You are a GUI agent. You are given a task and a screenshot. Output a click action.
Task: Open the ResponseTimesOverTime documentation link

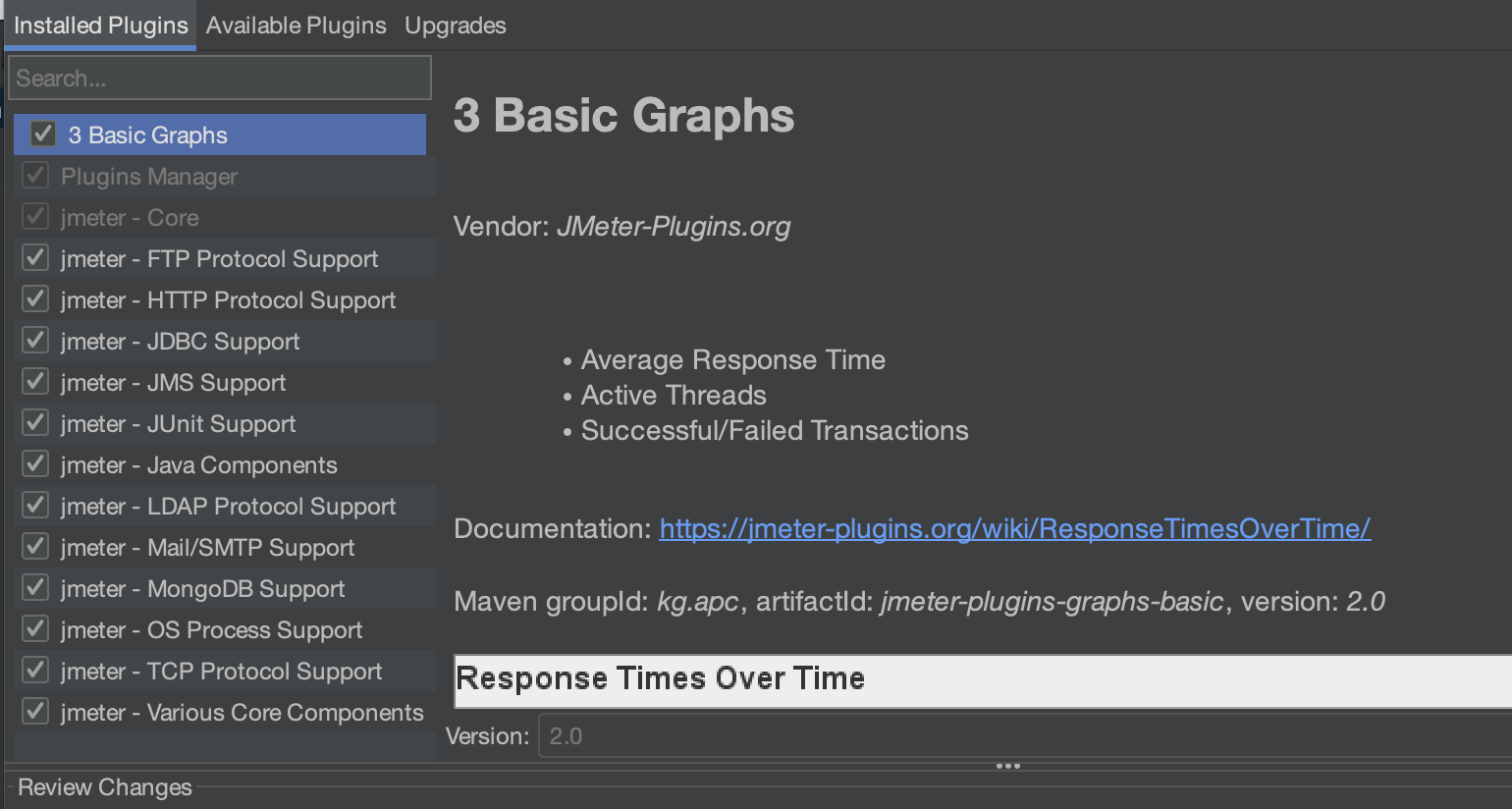[x=1014, y=529]
